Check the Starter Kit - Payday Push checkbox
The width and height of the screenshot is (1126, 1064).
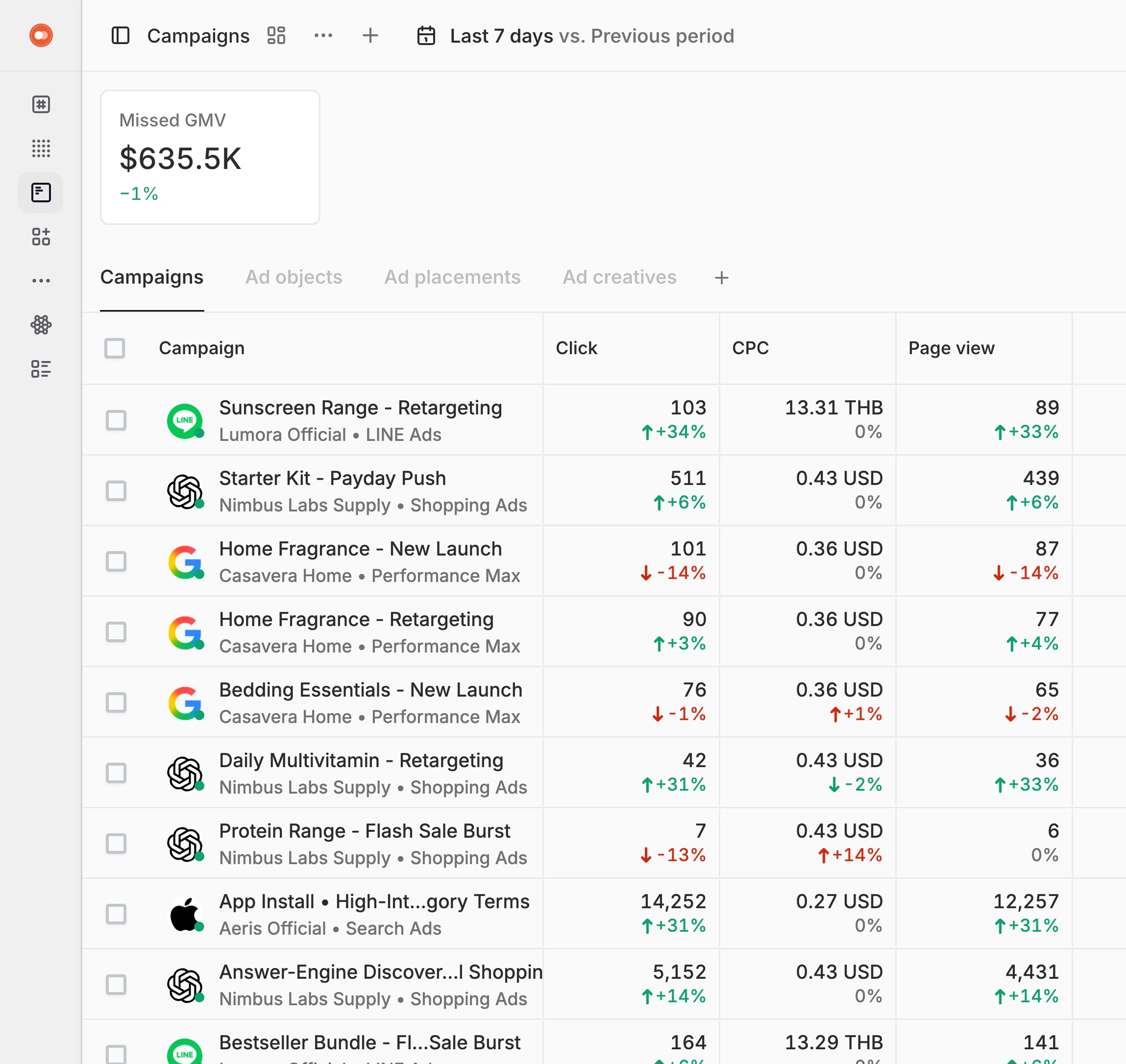[x=116, y=491]
